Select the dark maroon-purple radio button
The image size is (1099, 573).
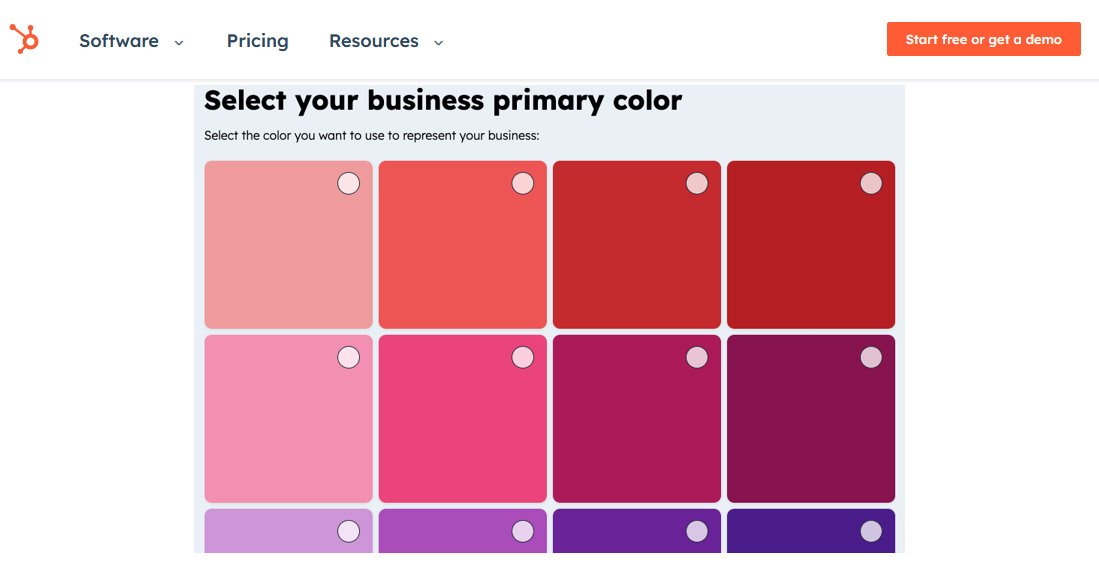click(871, 357)
